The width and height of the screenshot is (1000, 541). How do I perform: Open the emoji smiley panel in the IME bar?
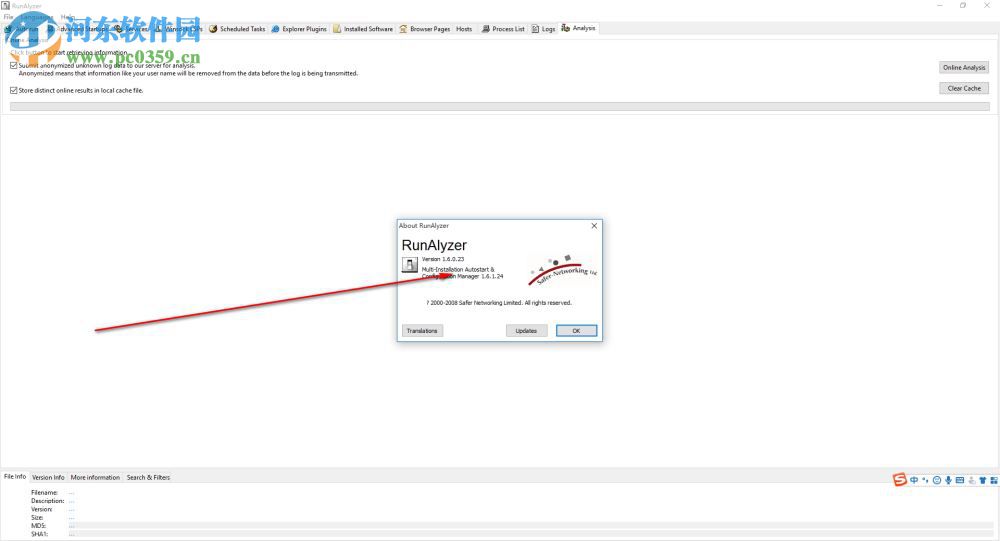click(x=937, y=480)
